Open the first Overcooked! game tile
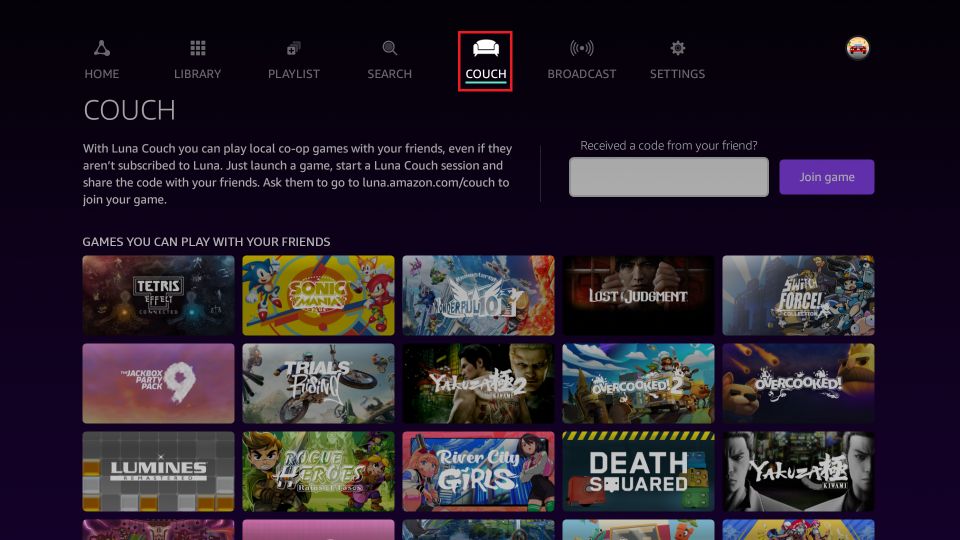The height and width of the screenshot is (540, 960). 798,383
